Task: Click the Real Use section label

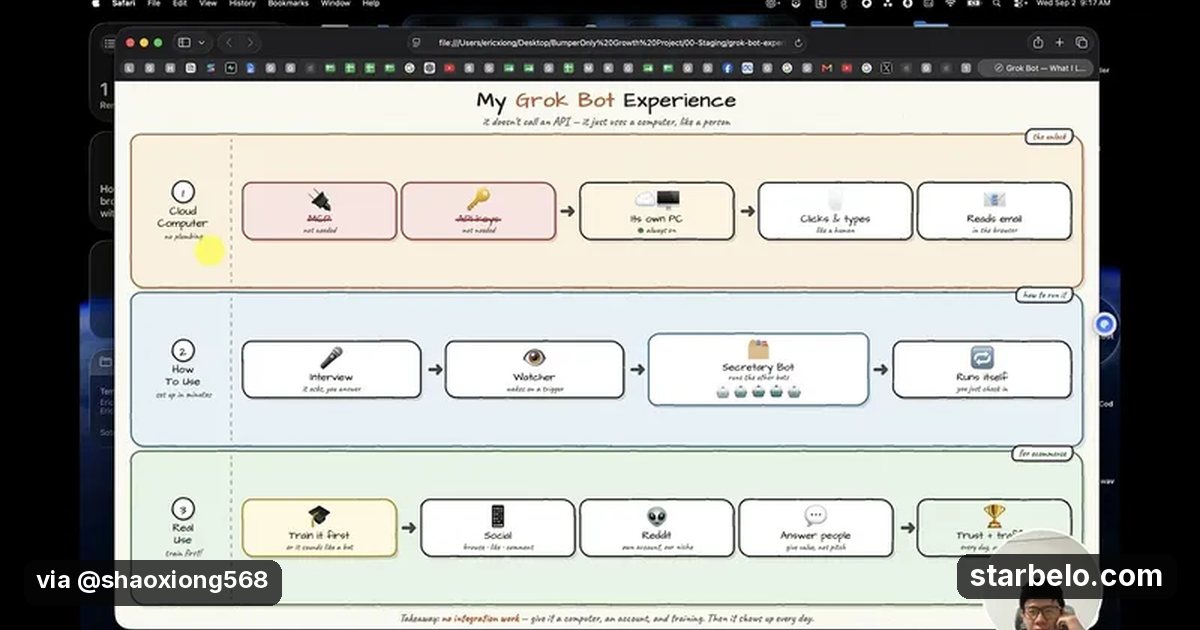Action: coord(182,533)
